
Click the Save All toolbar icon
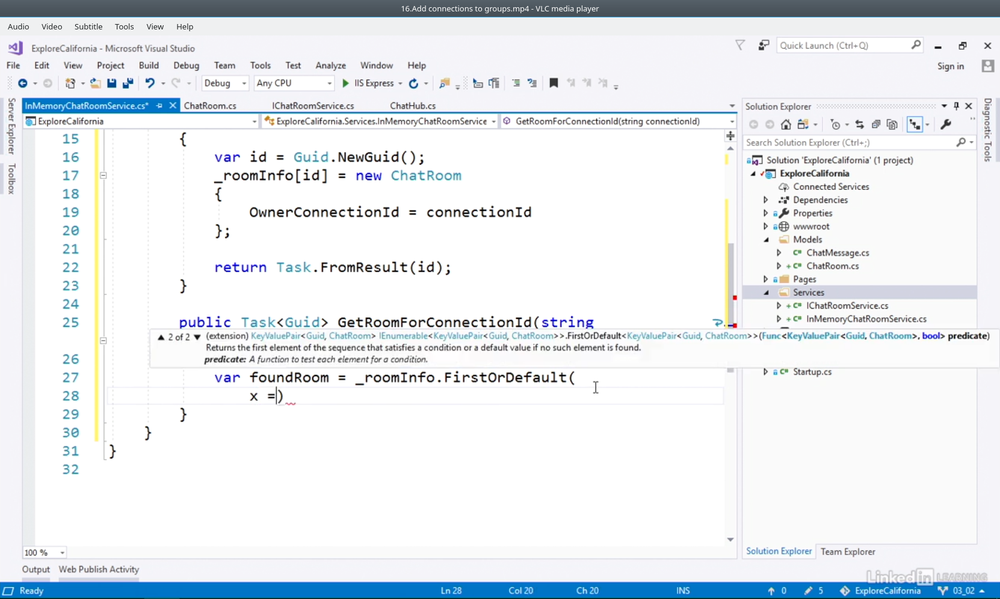tap(128, 84)
